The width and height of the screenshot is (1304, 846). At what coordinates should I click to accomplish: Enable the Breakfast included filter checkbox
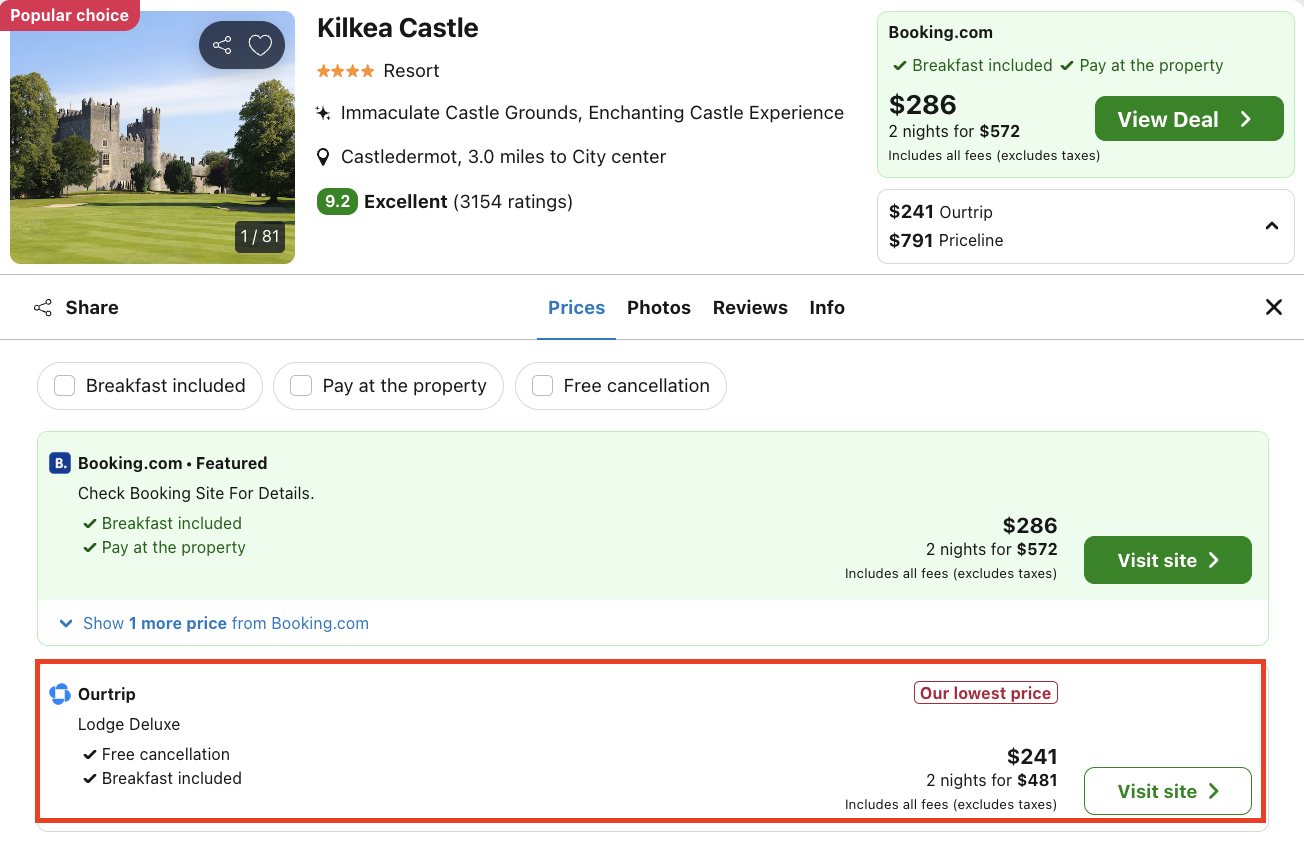pyautogui.click(x=65, y=386)
